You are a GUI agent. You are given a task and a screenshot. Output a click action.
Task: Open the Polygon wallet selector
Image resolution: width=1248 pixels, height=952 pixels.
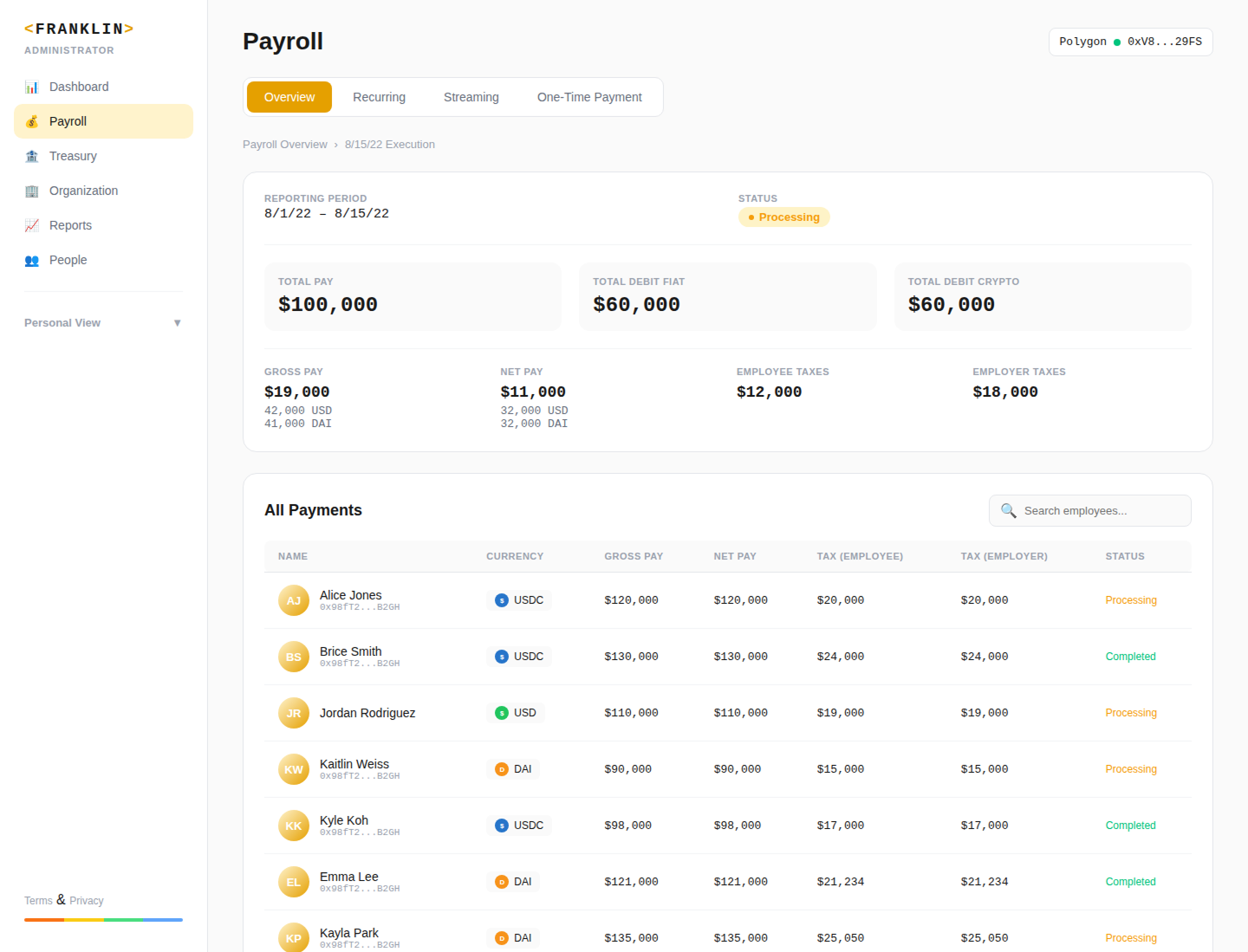[x=1130, y=42]
